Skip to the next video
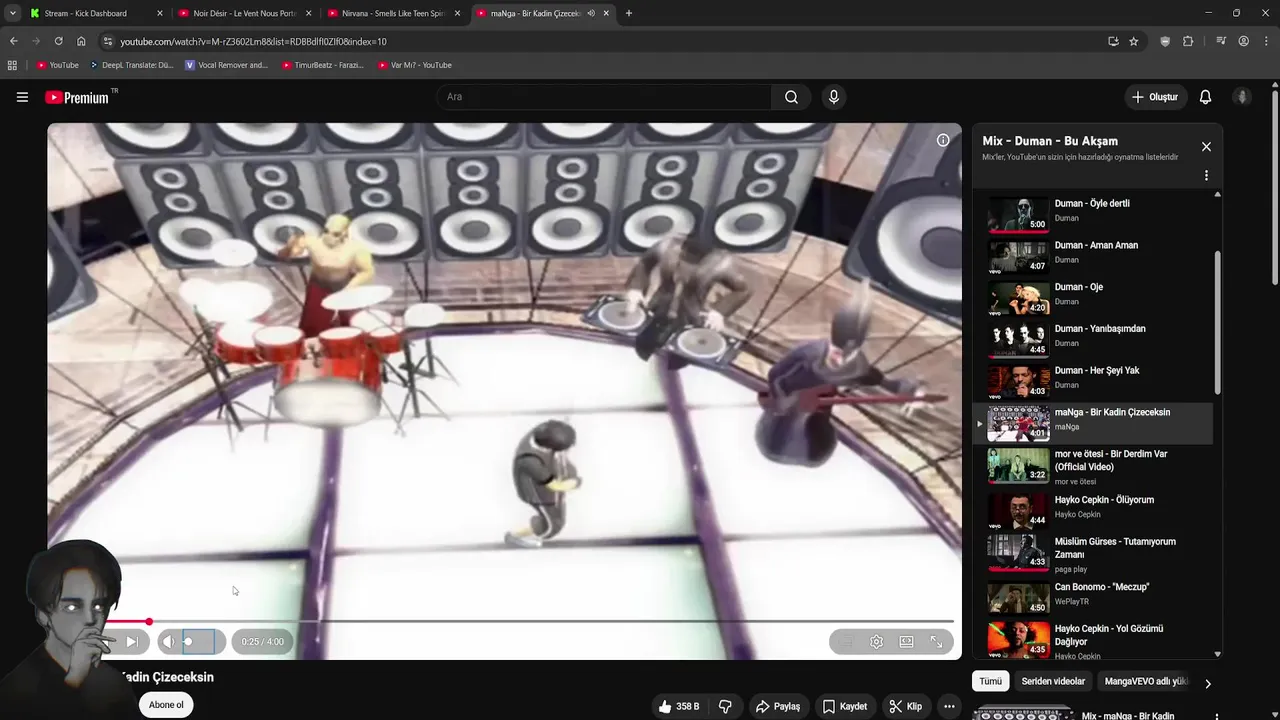1280x720 pixels. 131,642
